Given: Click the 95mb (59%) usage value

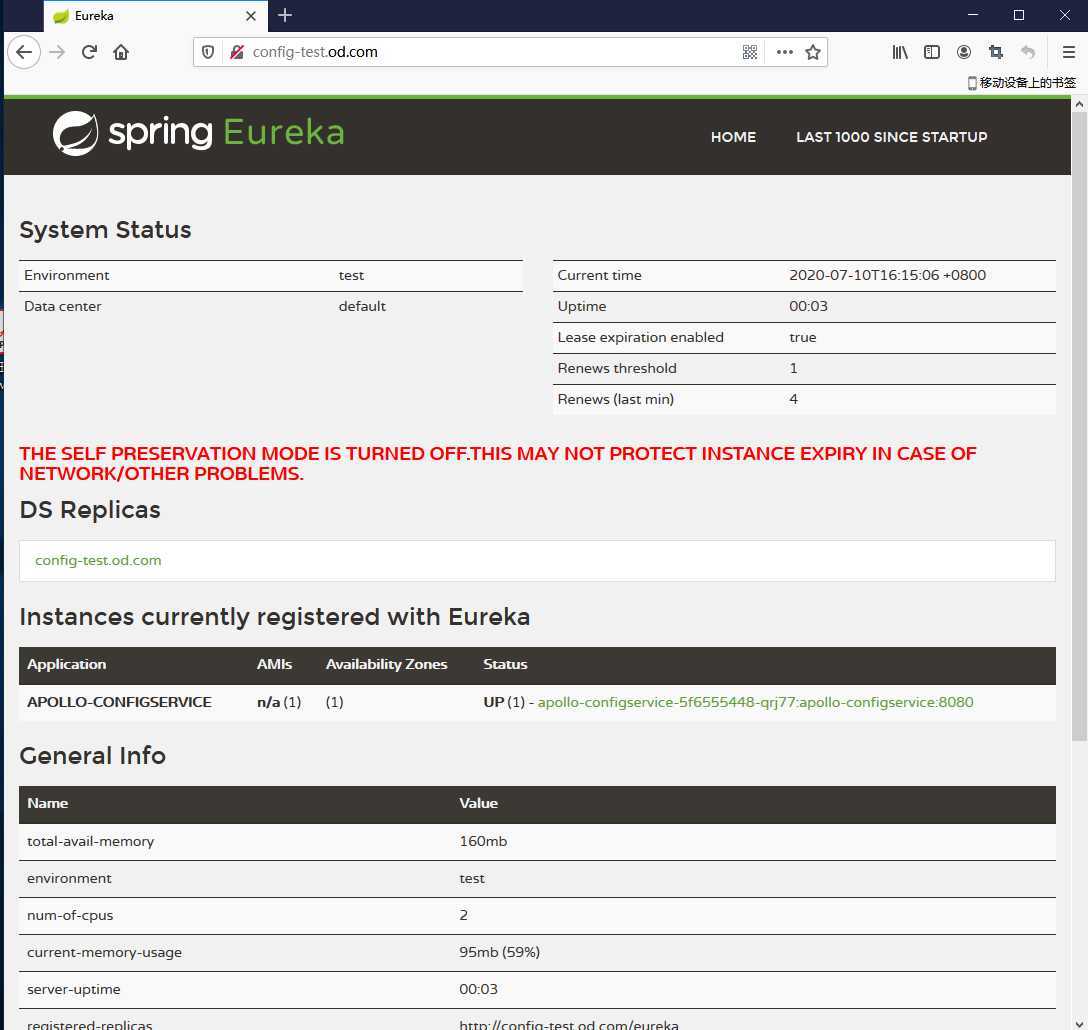Looking at the screenshot, I should click(500, 952).
